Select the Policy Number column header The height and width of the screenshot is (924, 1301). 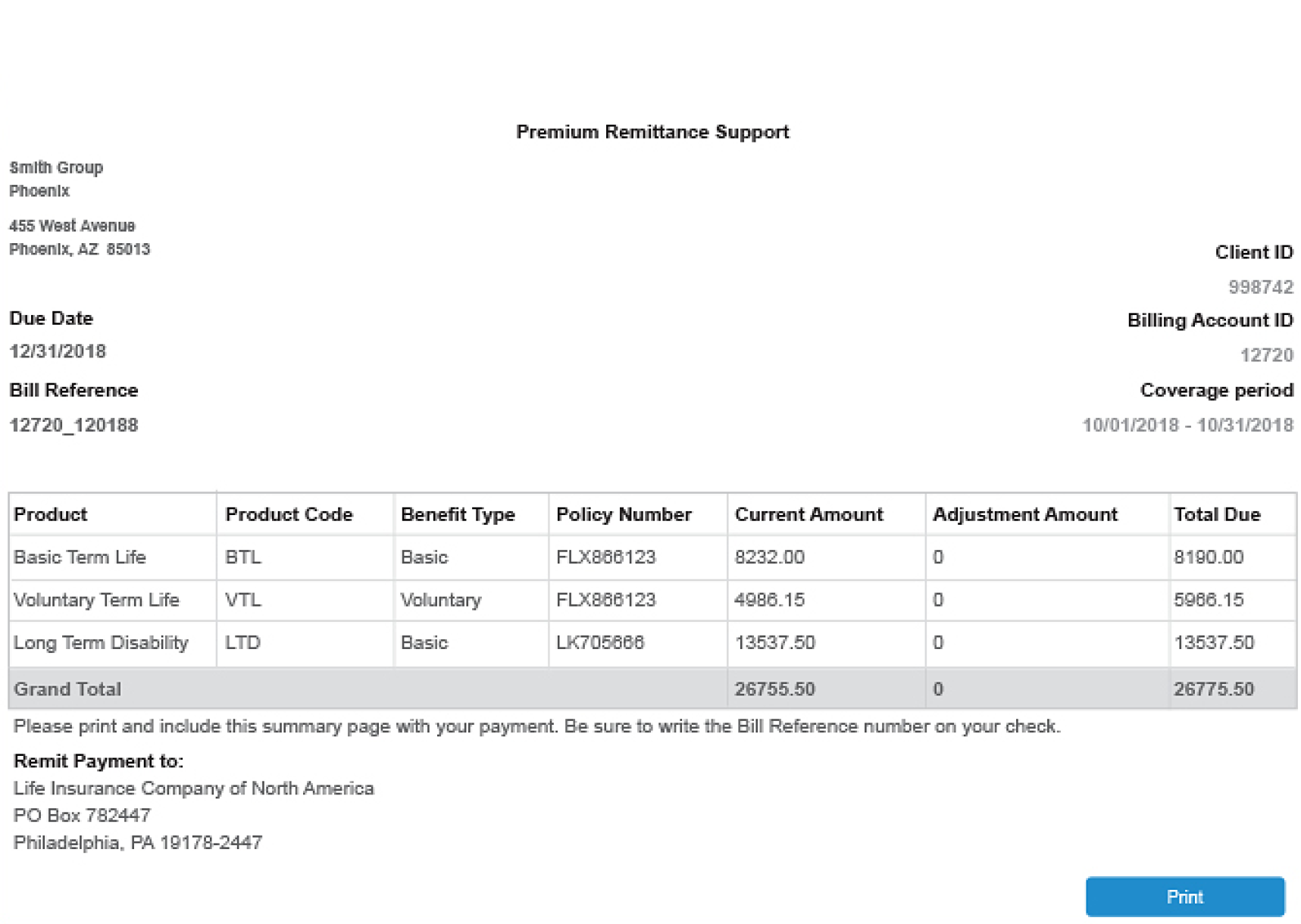coord(624,514)
